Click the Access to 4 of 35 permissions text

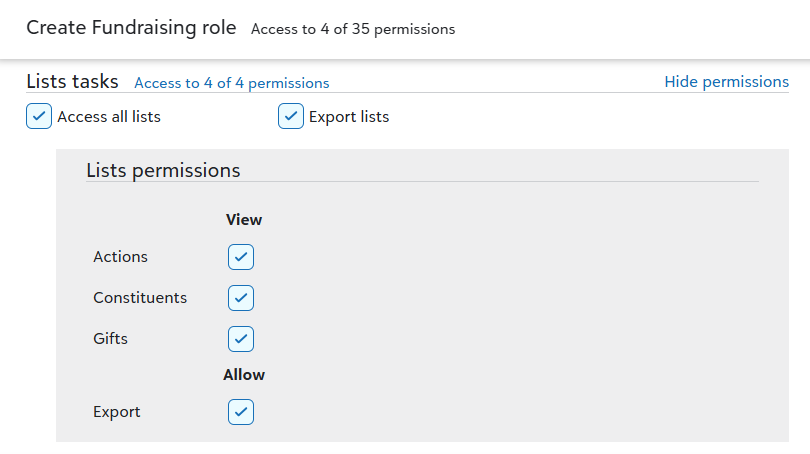pyautogui.click(x=353, y=29)
